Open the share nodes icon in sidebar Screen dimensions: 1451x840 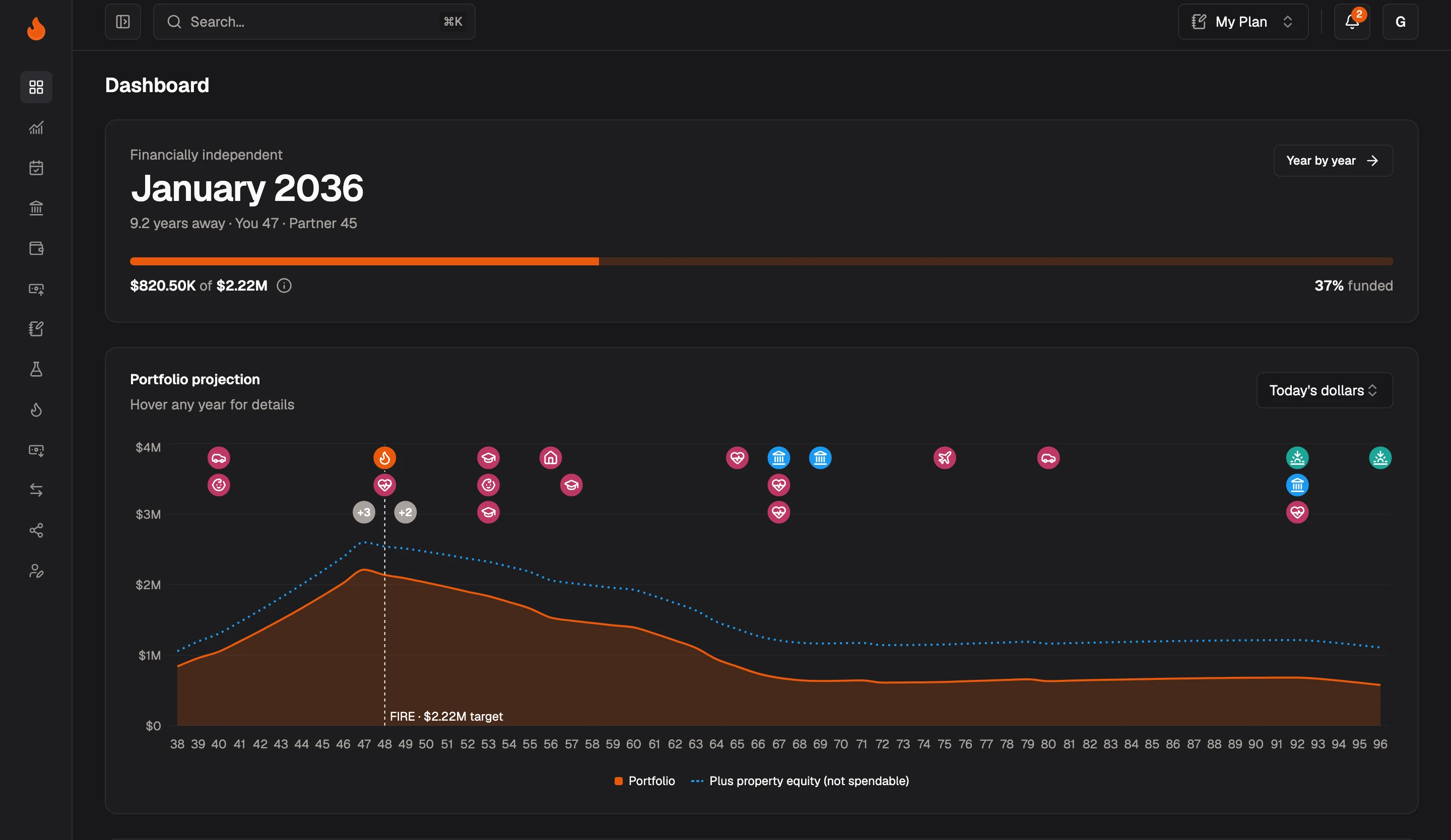pyautogui.click(x=36, y=530)
